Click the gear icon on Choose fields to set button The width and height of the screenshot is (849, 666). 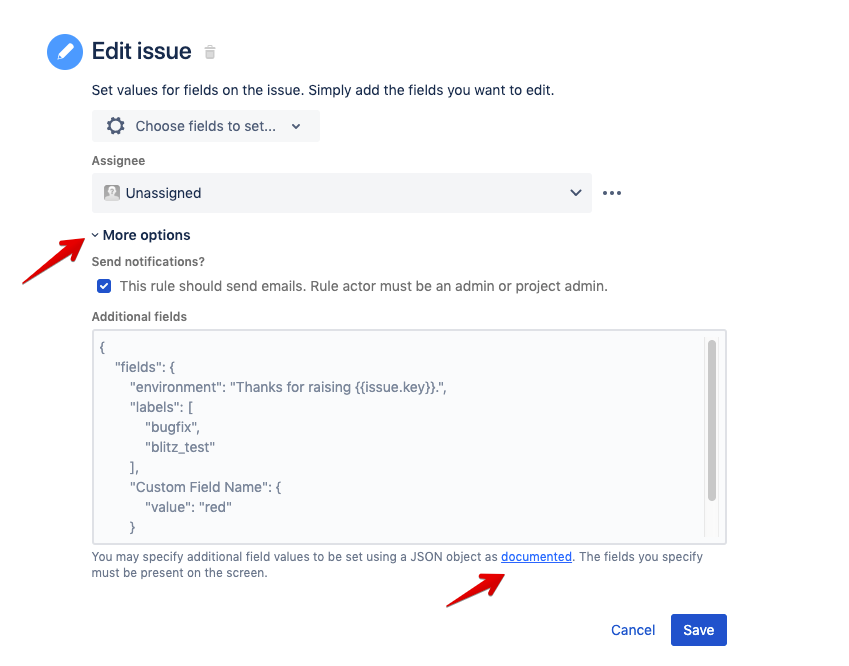point(115,126)
